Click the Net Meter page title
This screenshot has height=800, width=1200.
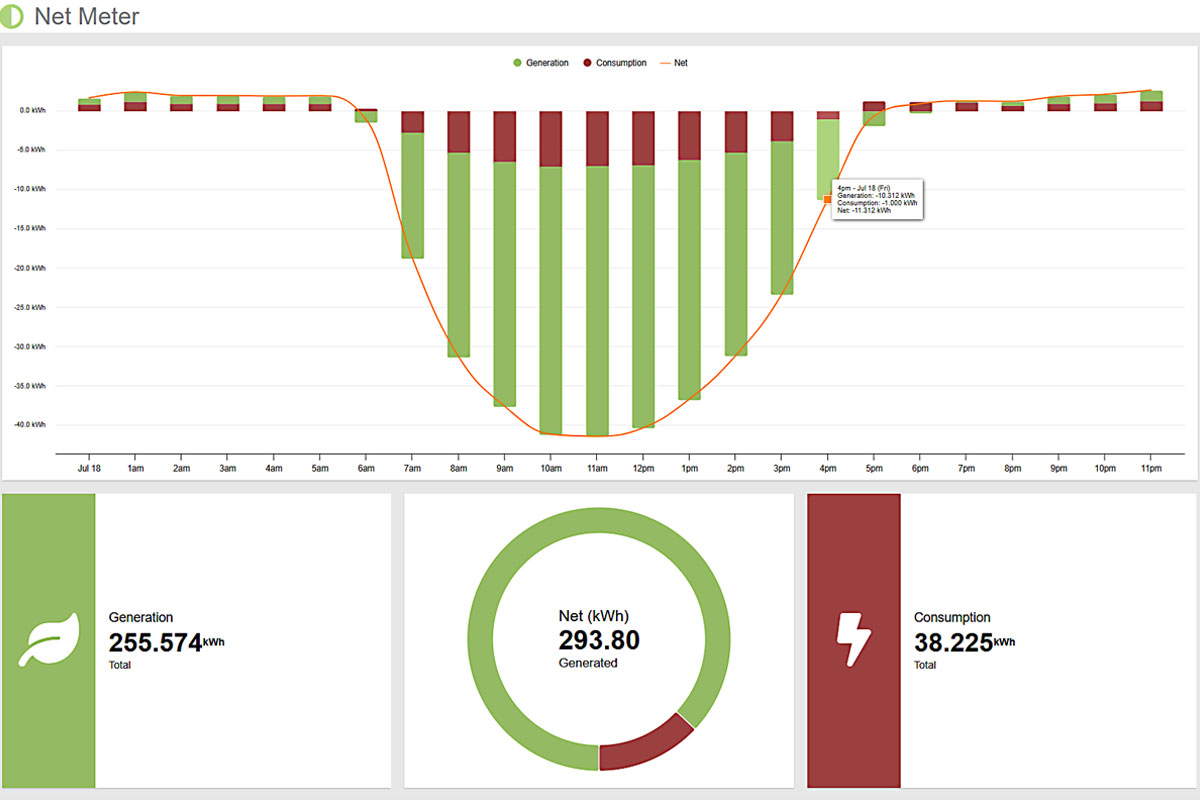point(87,17)
